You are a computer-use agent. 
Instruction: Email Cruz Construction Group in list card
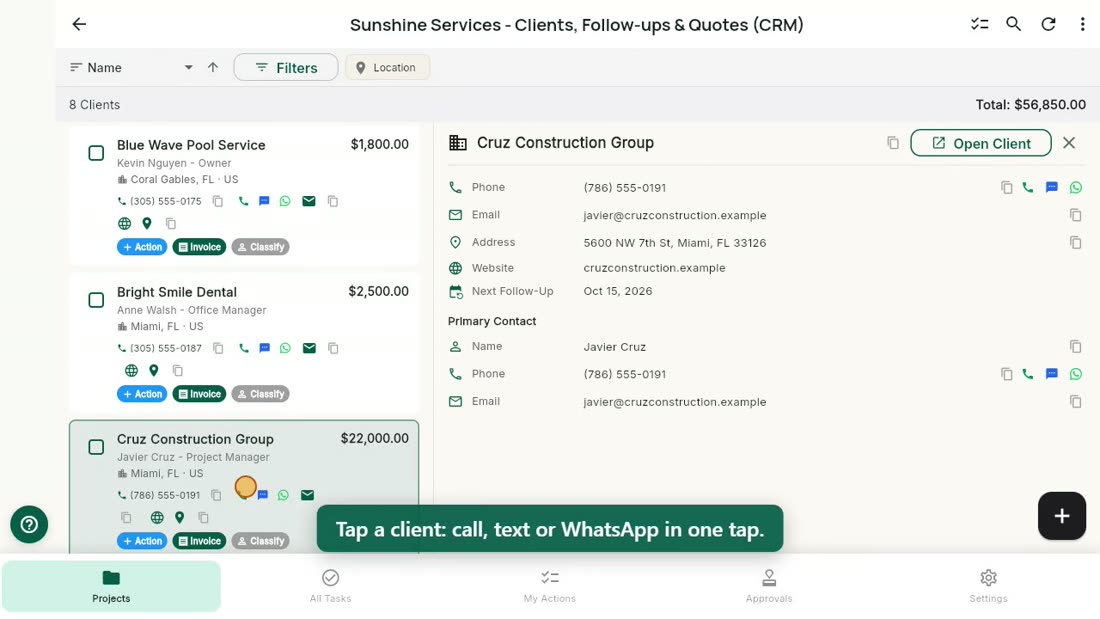point(307,495)
